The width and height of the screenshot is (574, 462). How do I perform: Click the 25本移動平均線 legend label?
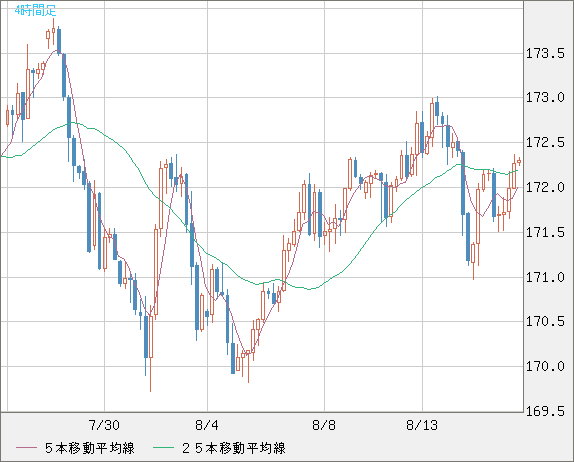click(x=234, y=448)
